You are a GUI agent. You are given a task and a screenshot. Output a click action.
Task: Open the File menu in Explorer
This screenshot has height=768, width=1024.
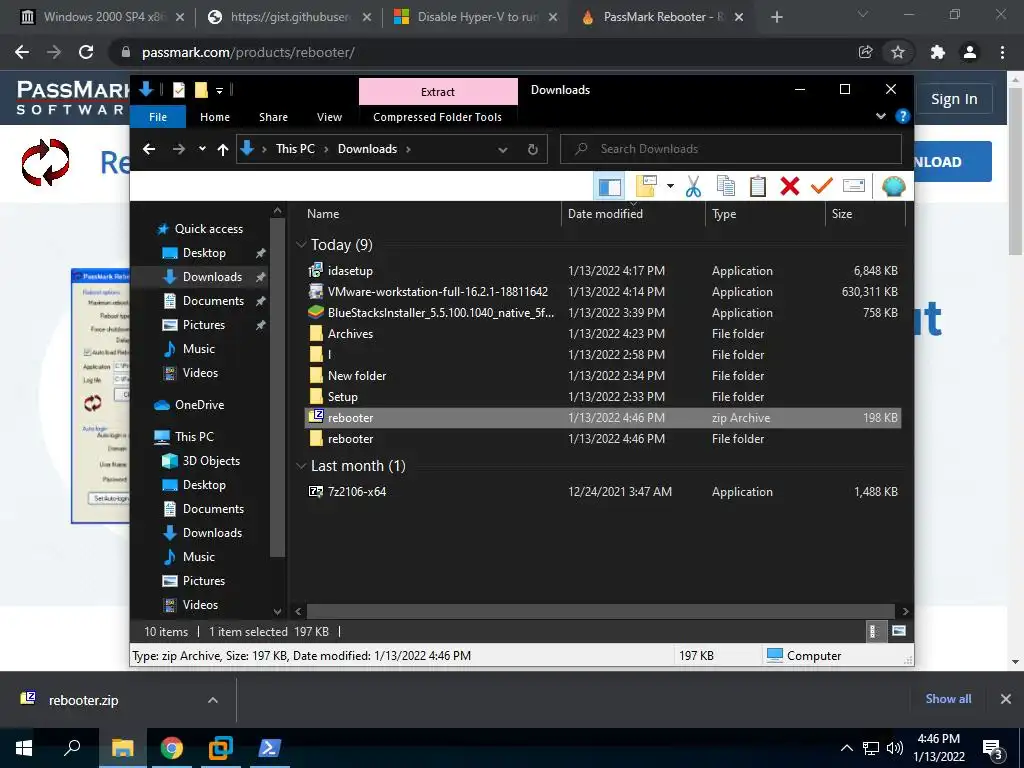[158, 117]
